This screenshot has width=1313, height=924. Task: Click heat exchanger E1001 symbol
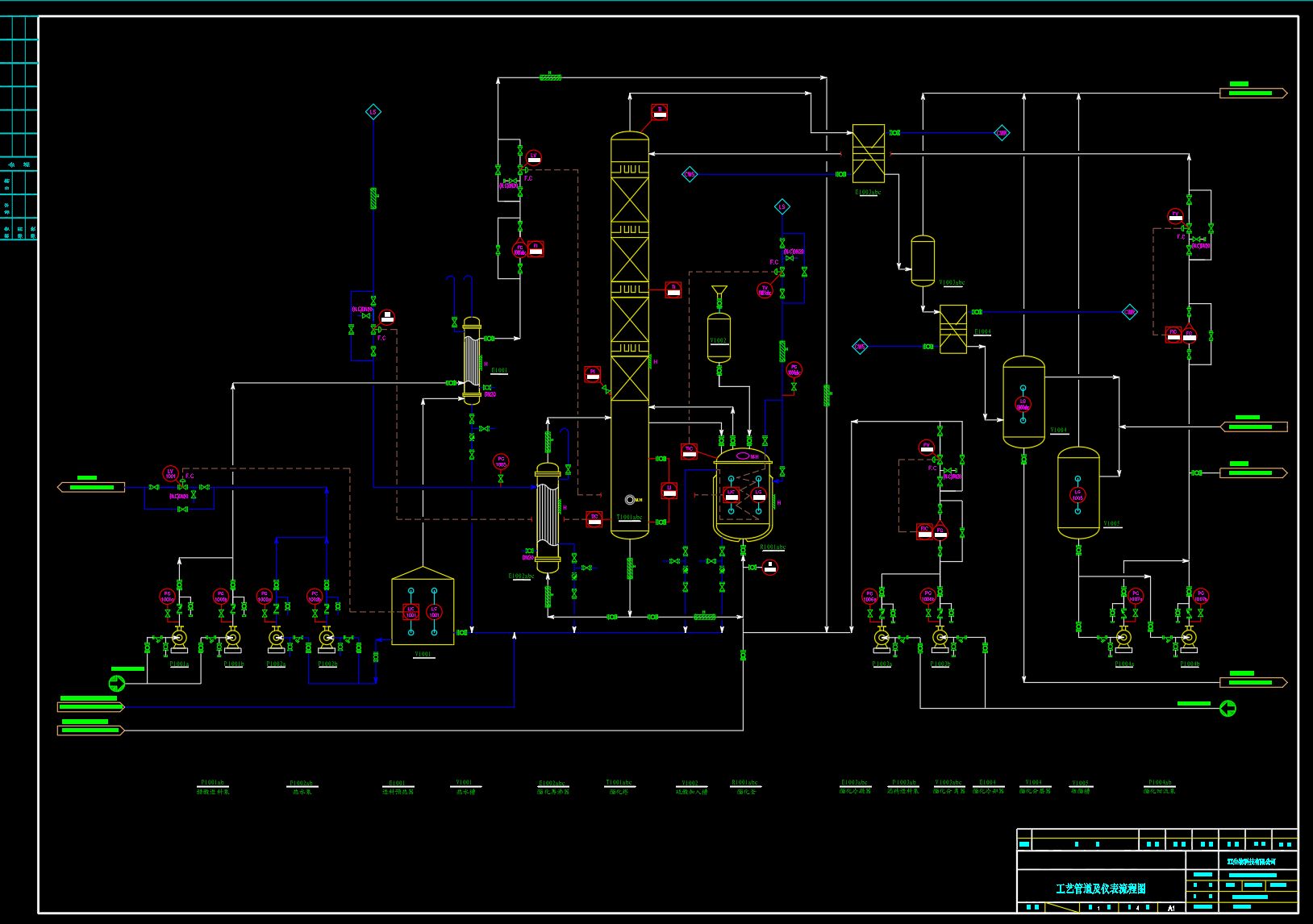[472, 360]
